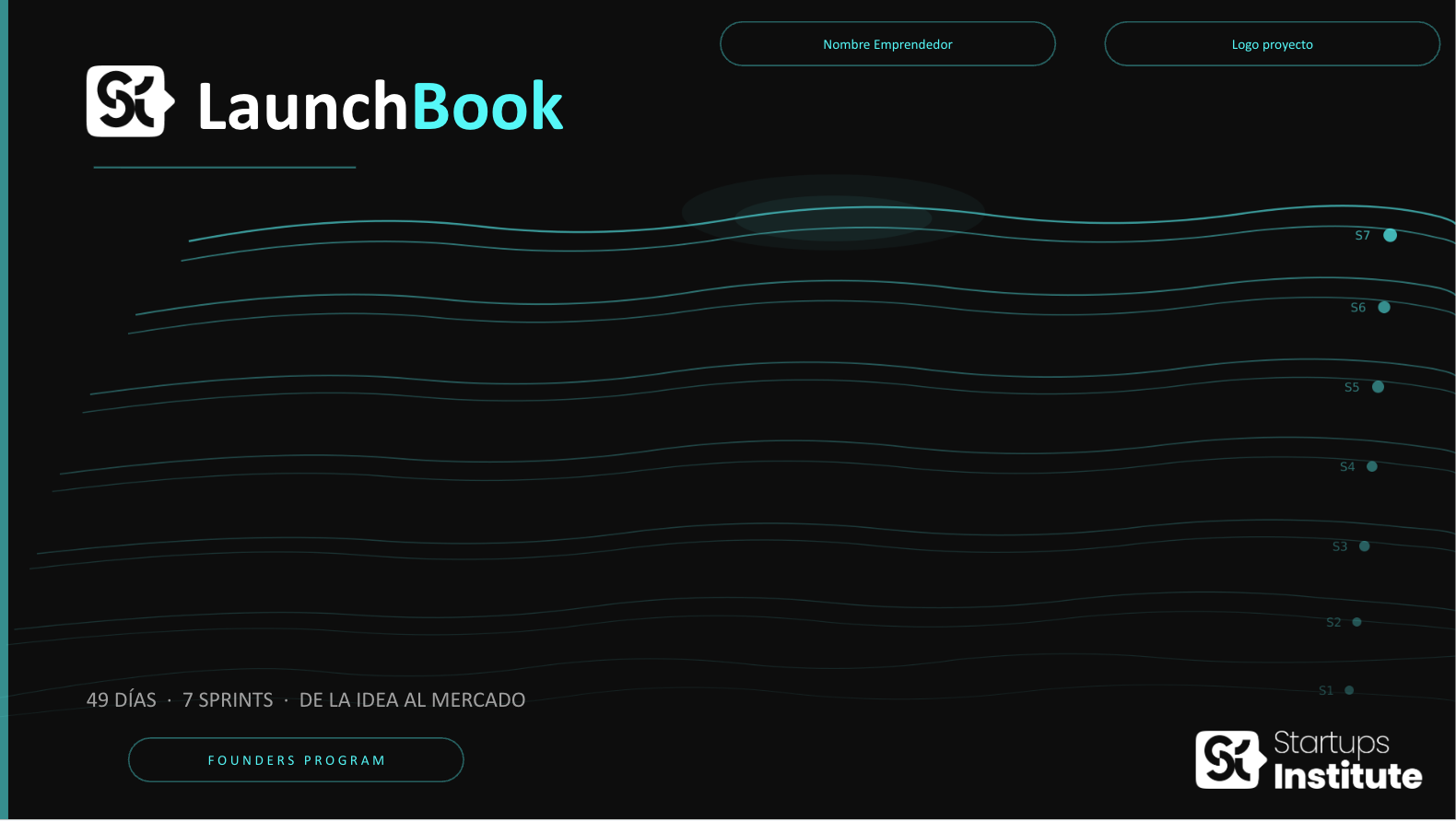Select the S7 sprint marker dot

click(1390, 236)
